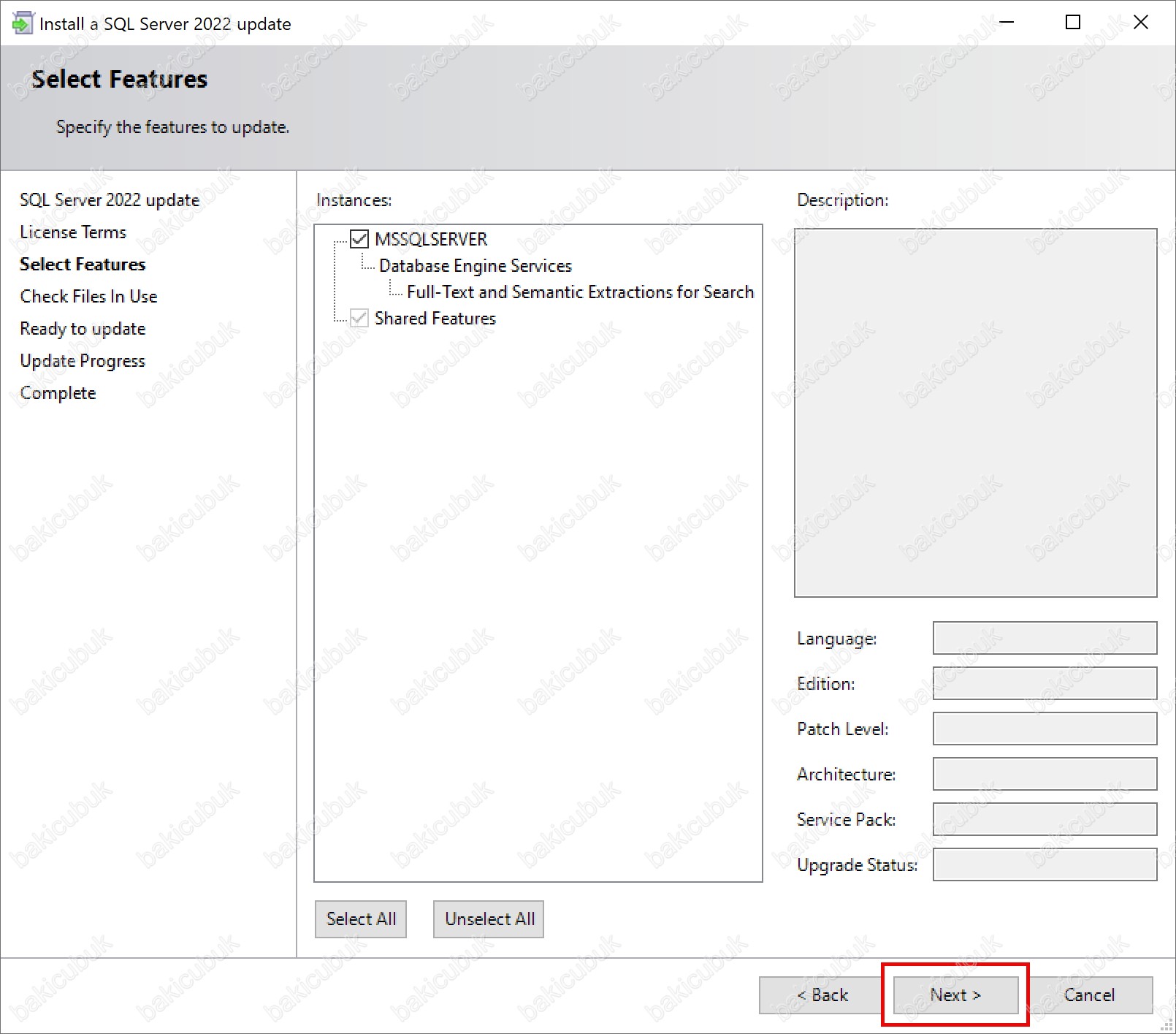Click the Select Features step in sidebar
Viewport: 1176px width, 1034px height.
point(83,265)
